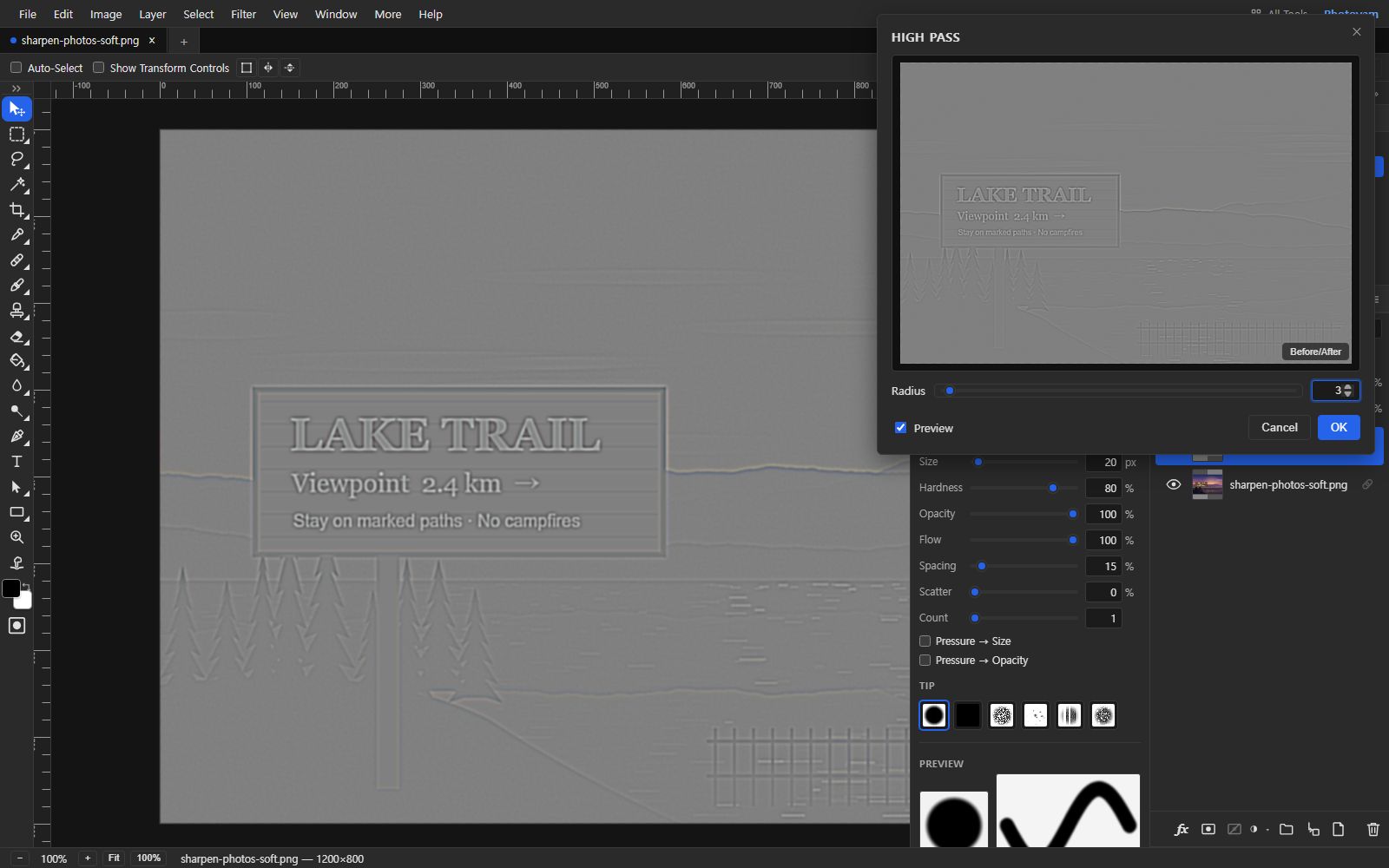Image resolution: width=1389 pixels, height=868 pixels.
Task: Open the new adjustment layer dropdown
Action: pyautogui.click(x=1257, y=830)
